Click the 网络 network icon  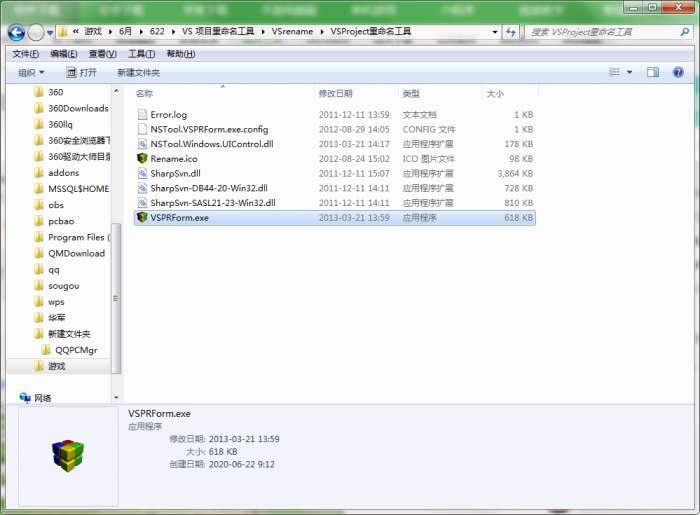pos(25,397)
